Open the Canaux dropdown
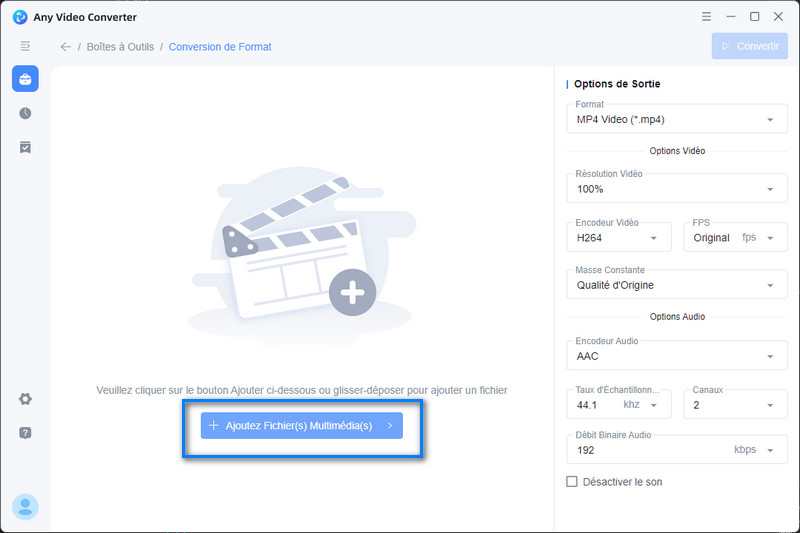This screenshot has width=800, height=533. point(735,405)
